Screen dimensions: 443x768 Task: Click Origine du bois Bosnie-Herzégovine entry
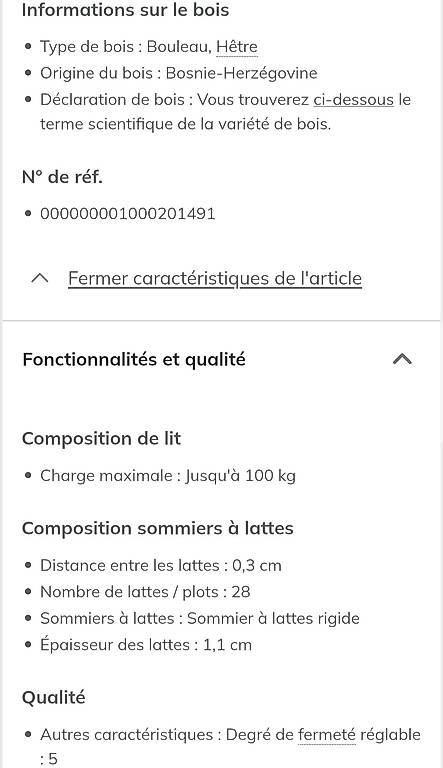(179, 73)
